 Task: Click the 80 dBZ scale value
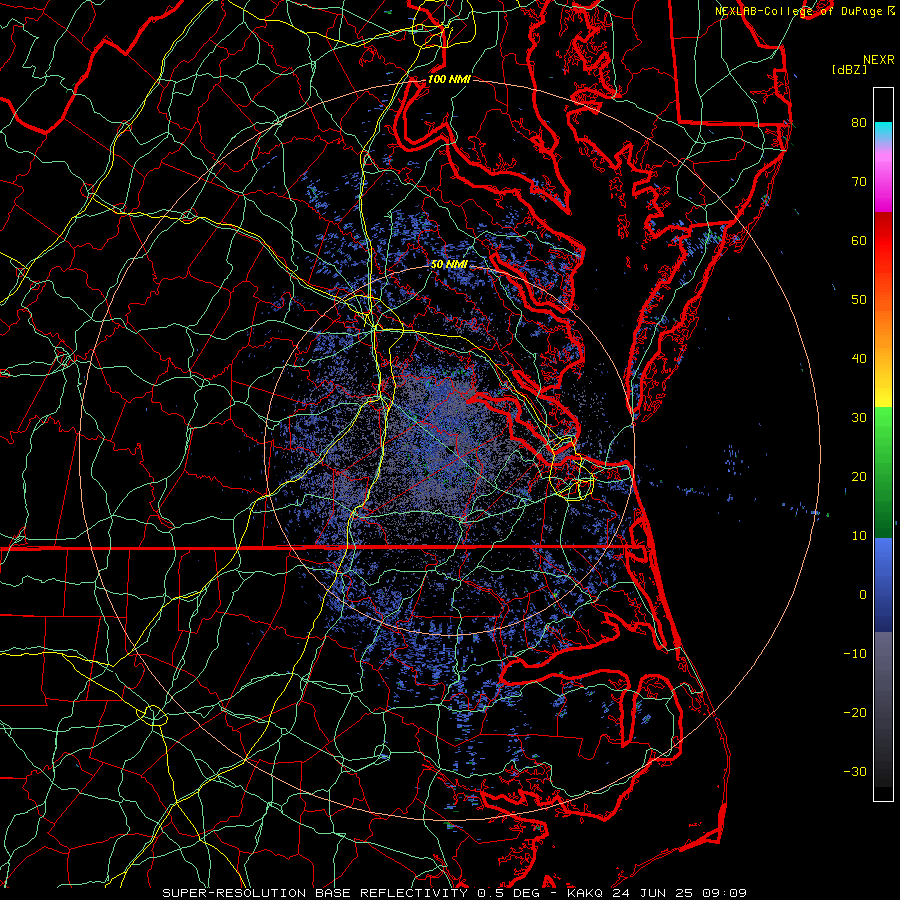(859, 123)
